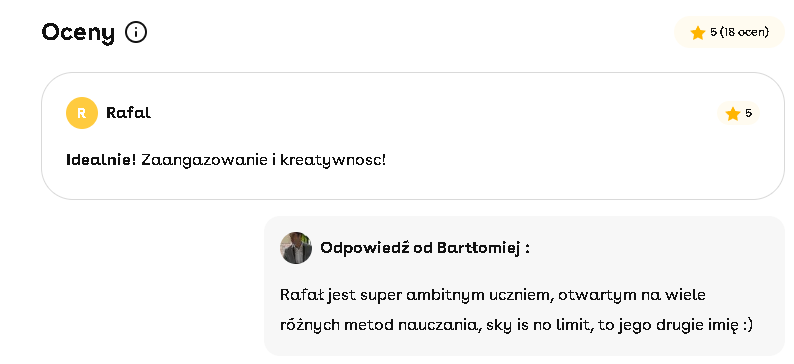Click the info icon beside Oceny
This screenshot has height=364, width=794.
click(x=136, y=33)
